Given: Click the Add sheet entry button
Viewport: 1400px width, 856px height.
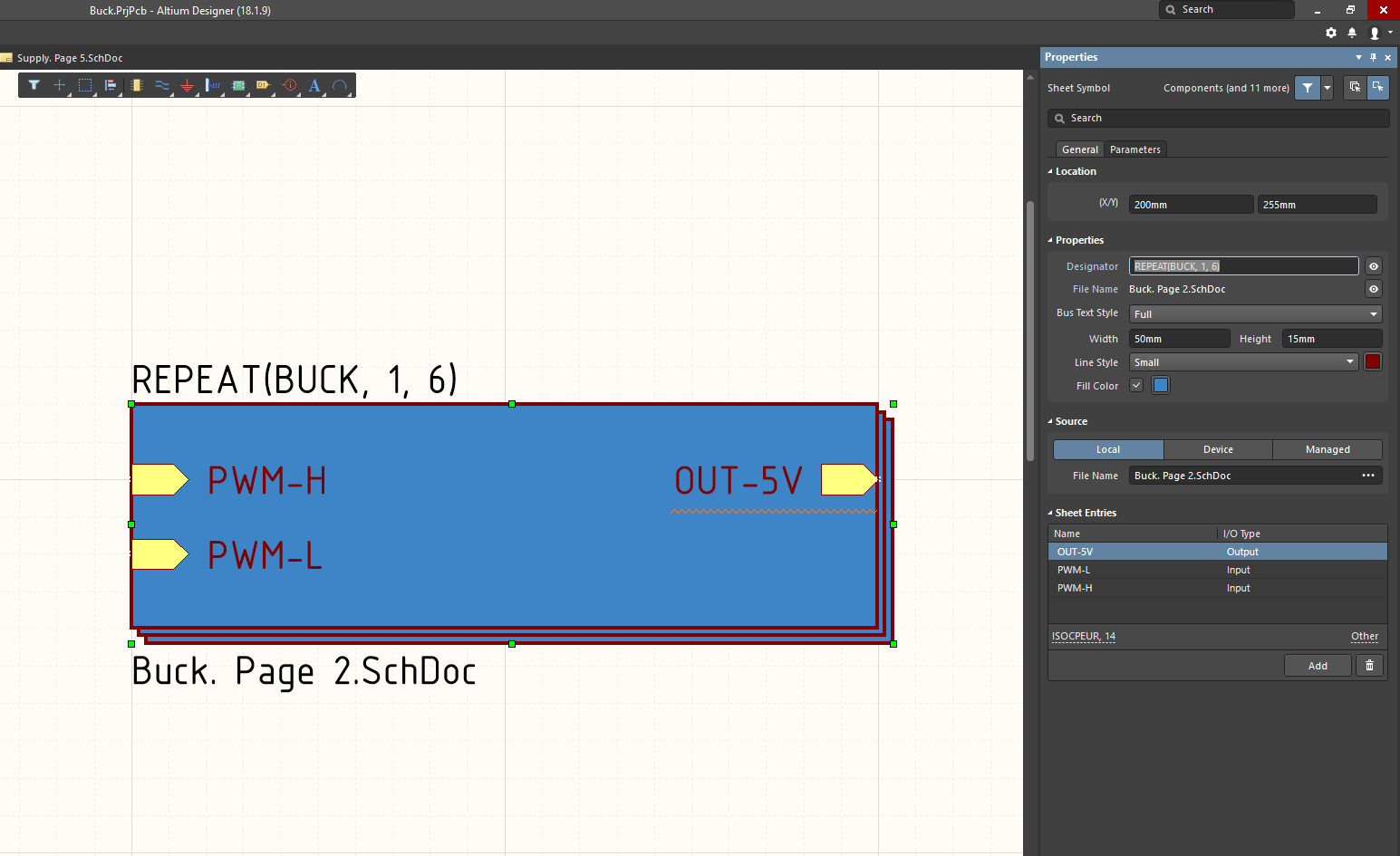Looking at the screenshot, I should (1318, 666).
